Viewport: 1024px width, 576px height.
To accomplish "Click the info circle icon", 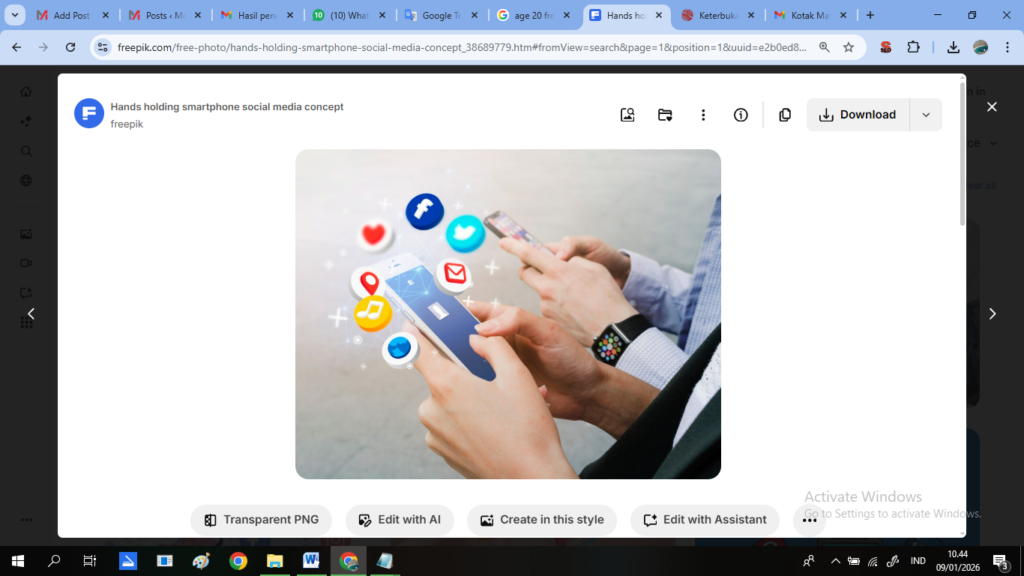I will (x=741, y=115).
